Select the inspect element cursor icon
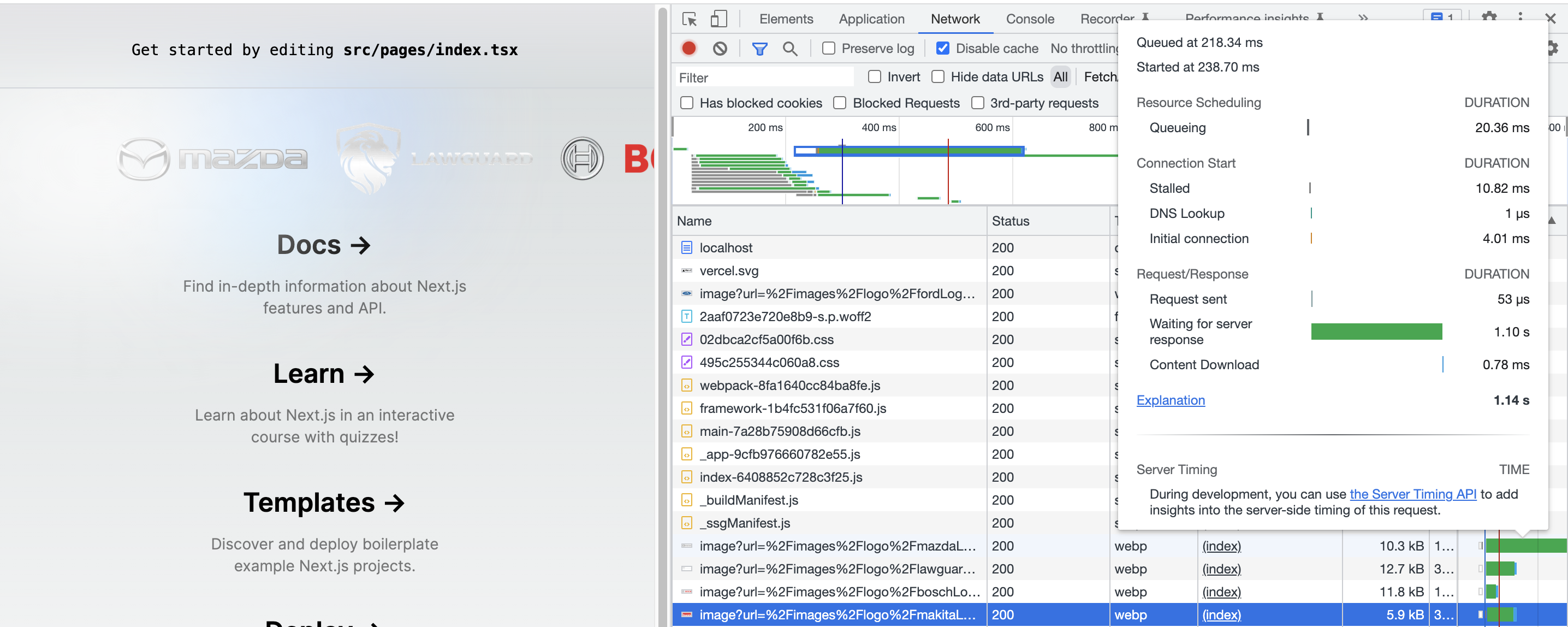This screenshot has height=627, width=1568. (x=689, y=19)
